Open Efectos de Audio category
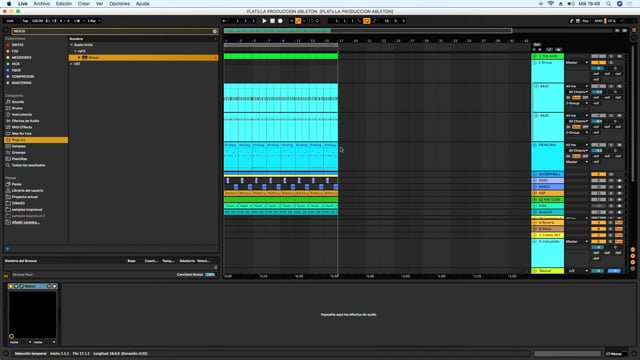 click(25, 121)
